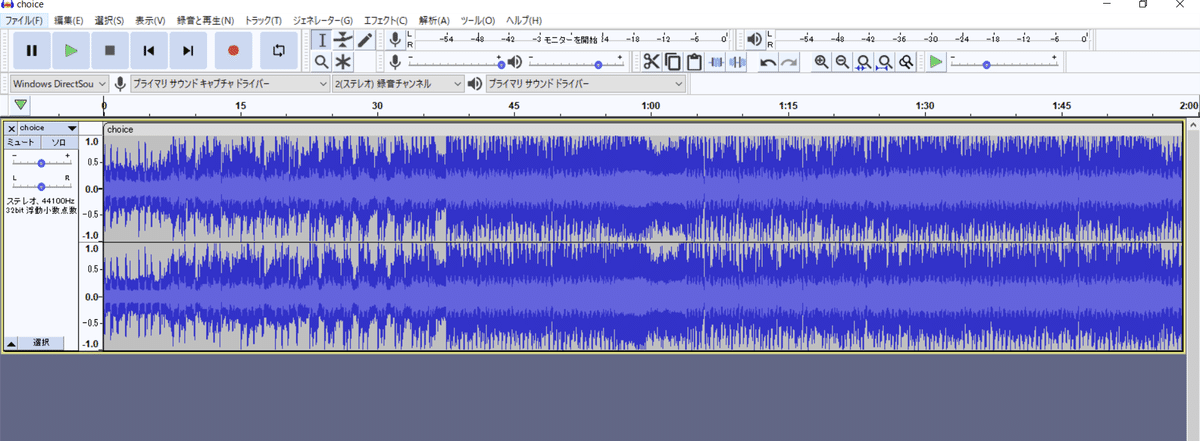1200x441 pixels.
Task: Open the 編集(E) menu
Action: [x=69, y=20]
